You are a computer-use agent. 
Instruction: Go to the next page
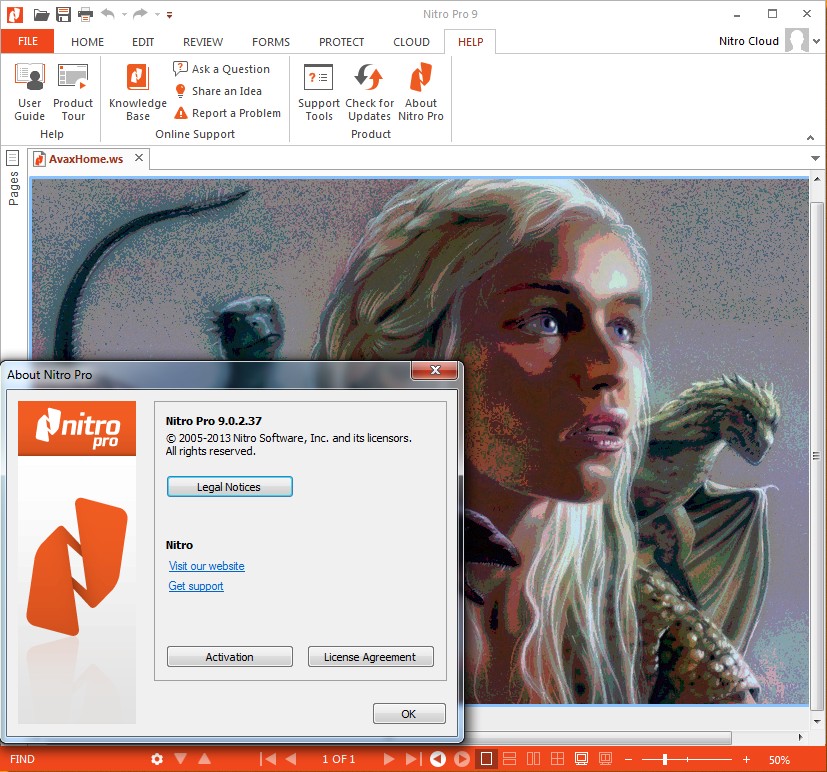389,759
